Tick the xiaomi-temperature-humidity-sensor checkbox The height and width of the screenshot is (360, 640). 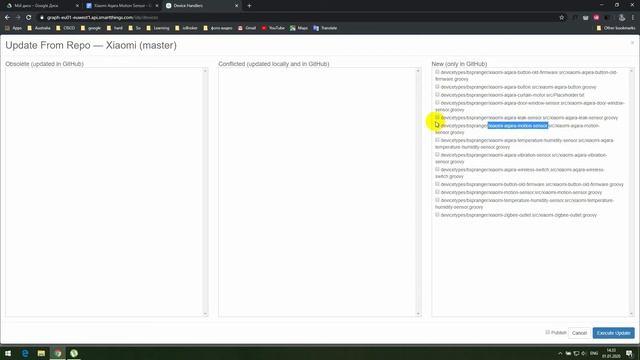coord(437,200)
